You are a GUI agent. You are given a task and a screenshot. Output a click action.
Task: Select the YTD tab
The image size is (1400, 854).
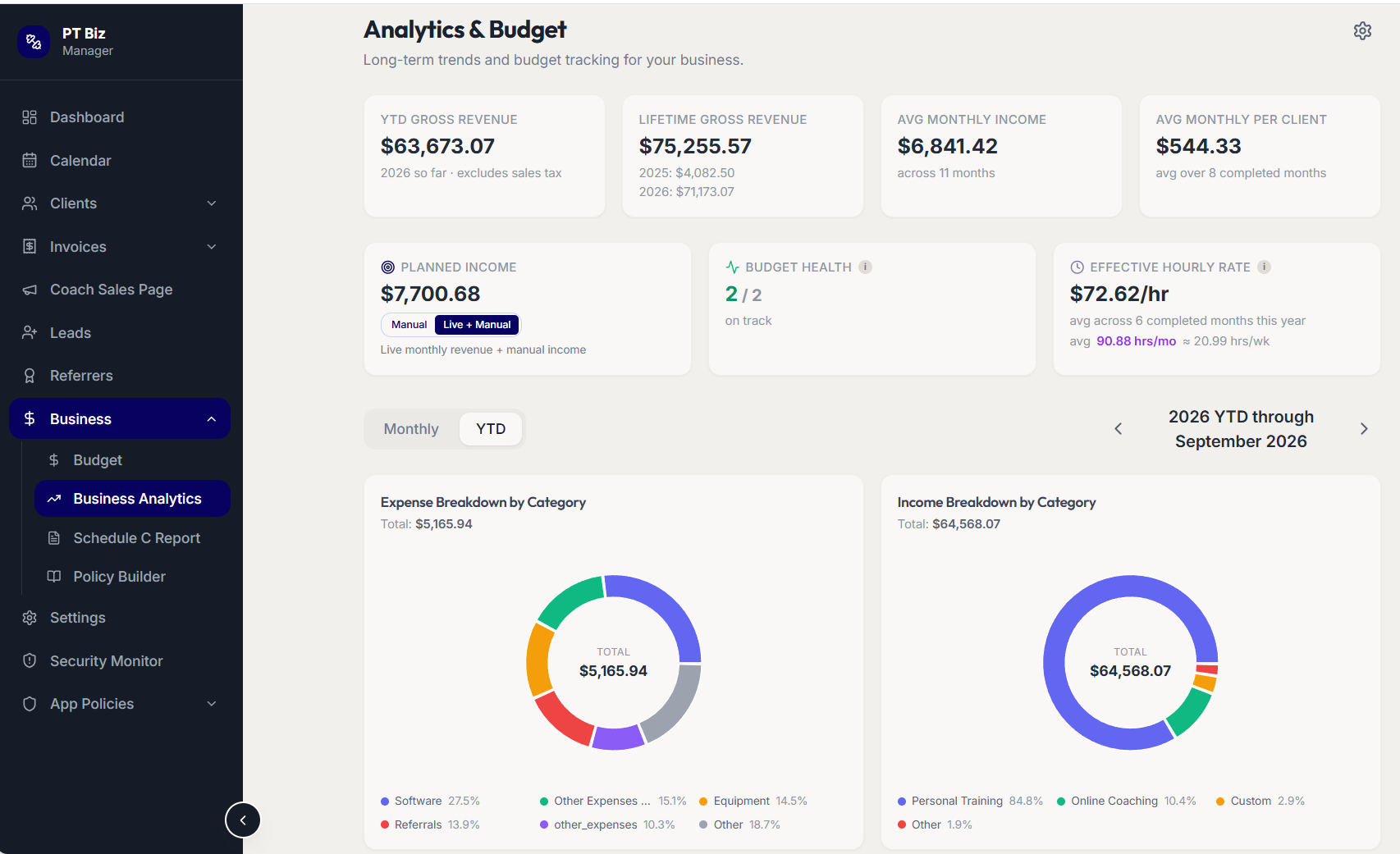491,429
